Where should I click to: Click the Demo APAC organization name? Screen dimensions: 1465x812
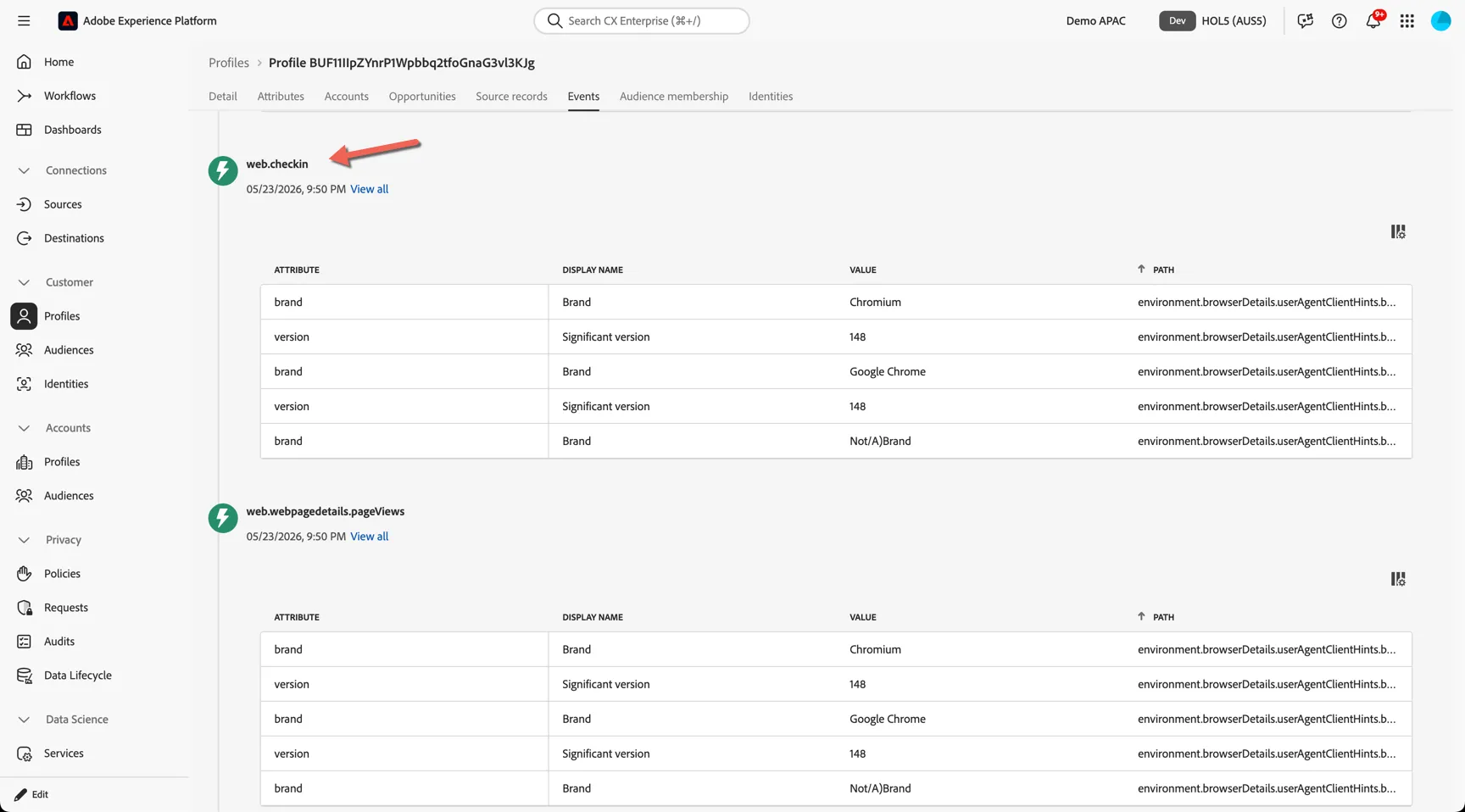[1095, 20]
